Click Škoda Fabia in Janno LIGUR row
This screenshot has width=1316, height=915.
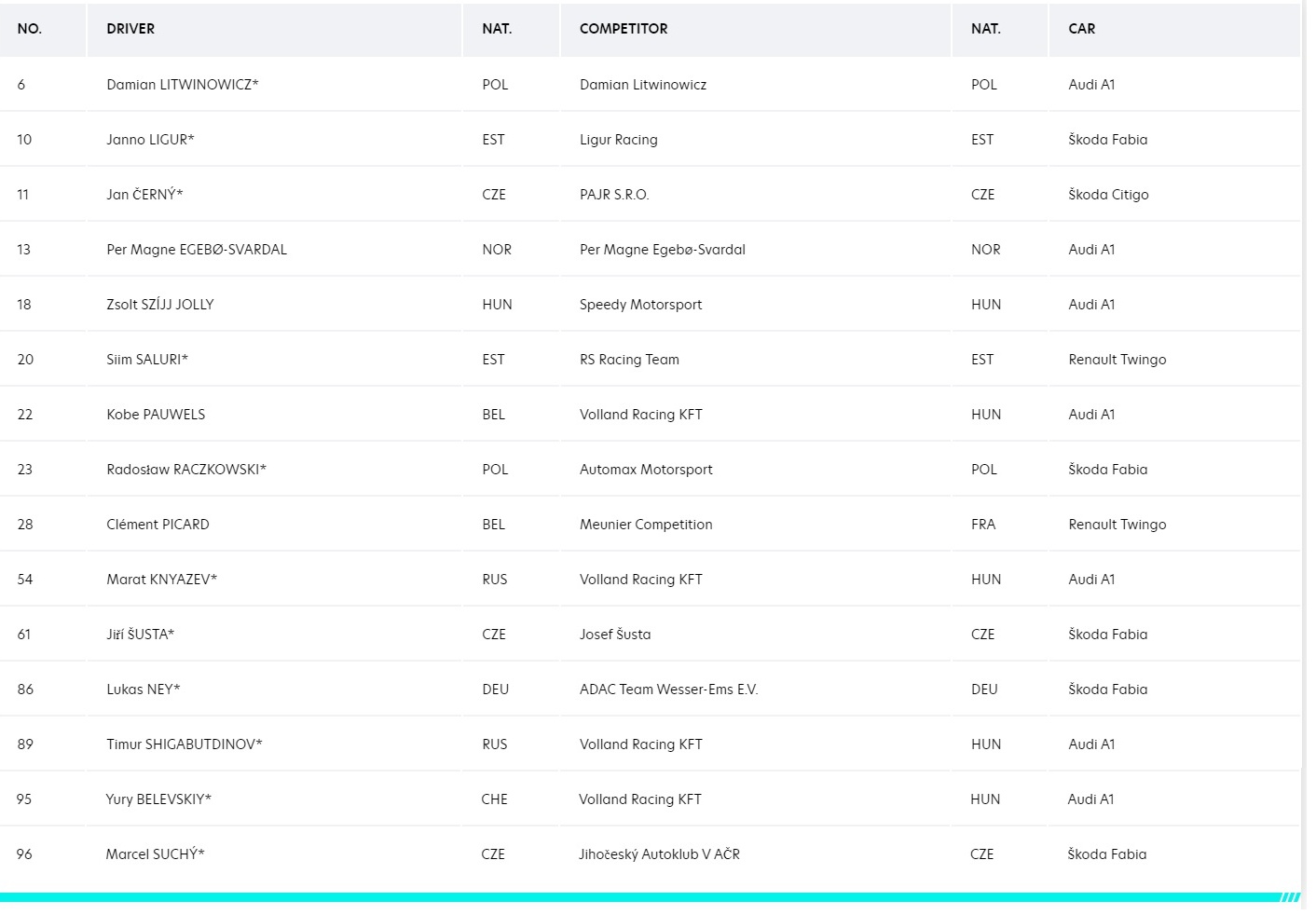(x=1108, y=140)
